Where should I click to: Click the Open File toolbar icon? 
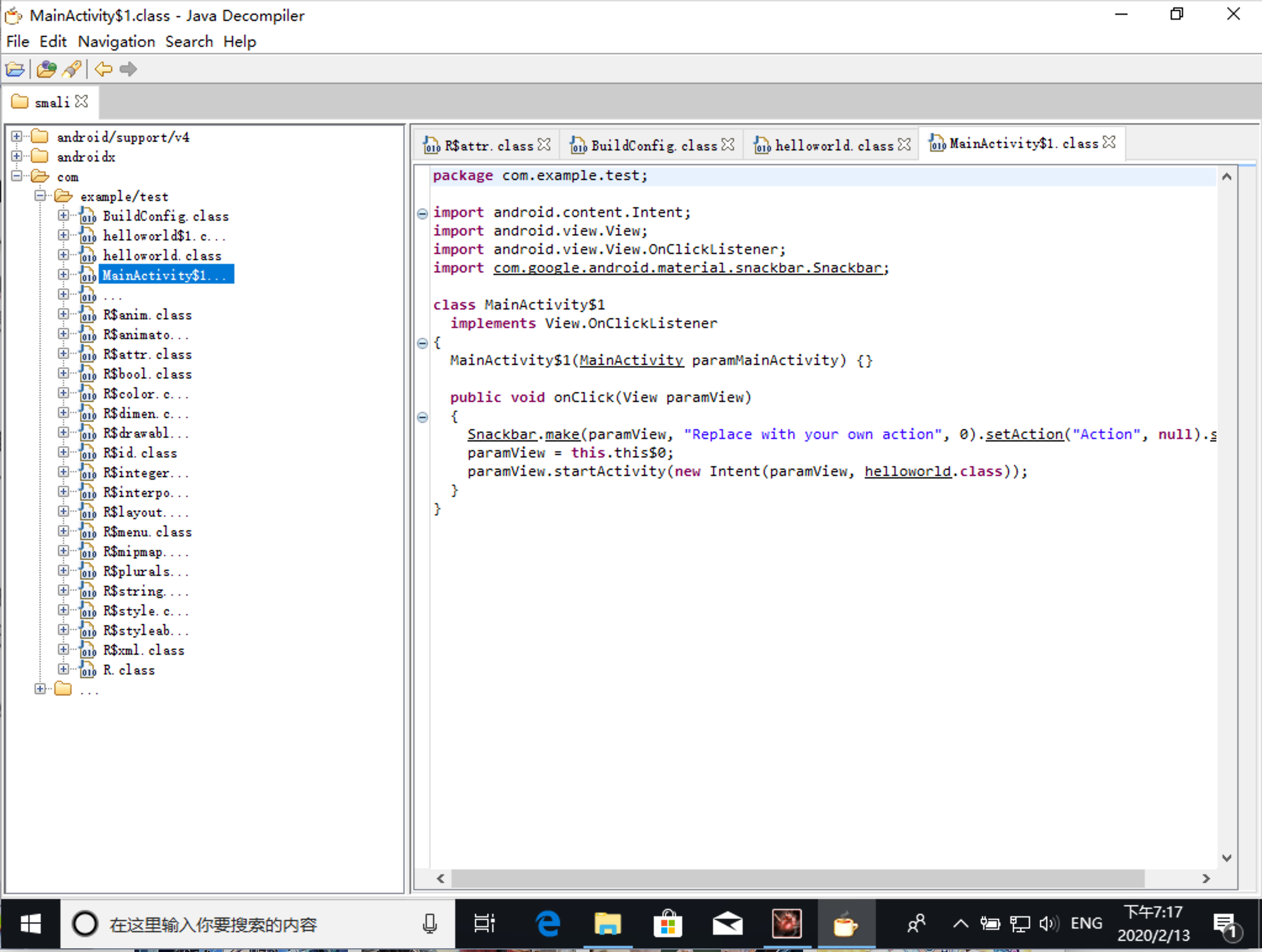[x=15, y=69]
